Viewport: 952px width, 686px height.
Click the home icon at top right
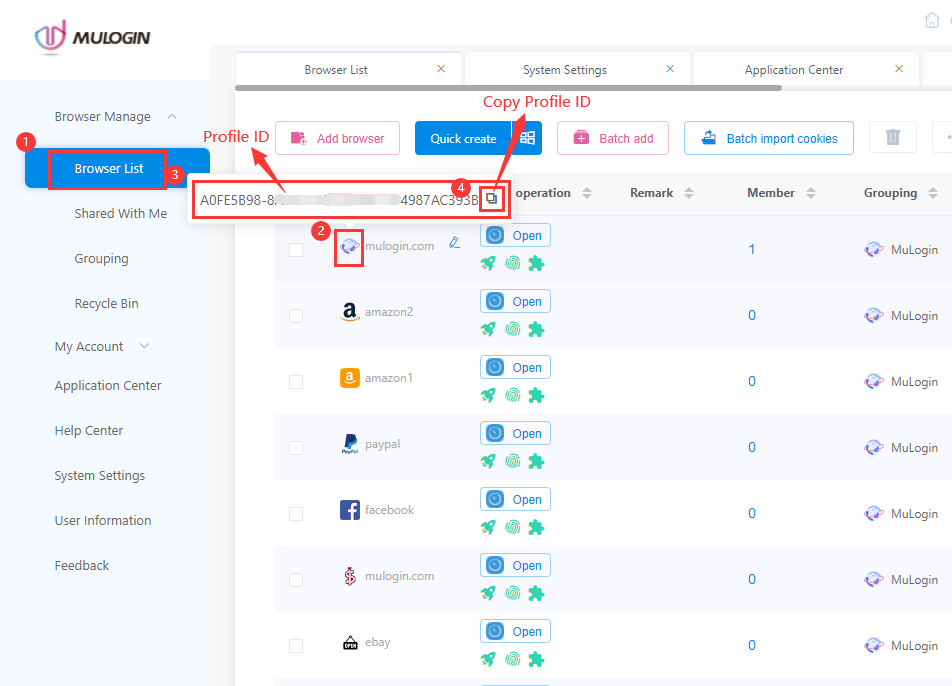point(931,21)
